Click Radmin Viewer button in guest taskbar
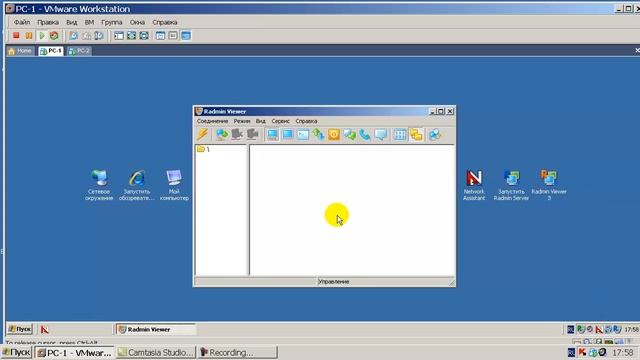Viewport: 640px width, 360px height. (x=156, y=329)
